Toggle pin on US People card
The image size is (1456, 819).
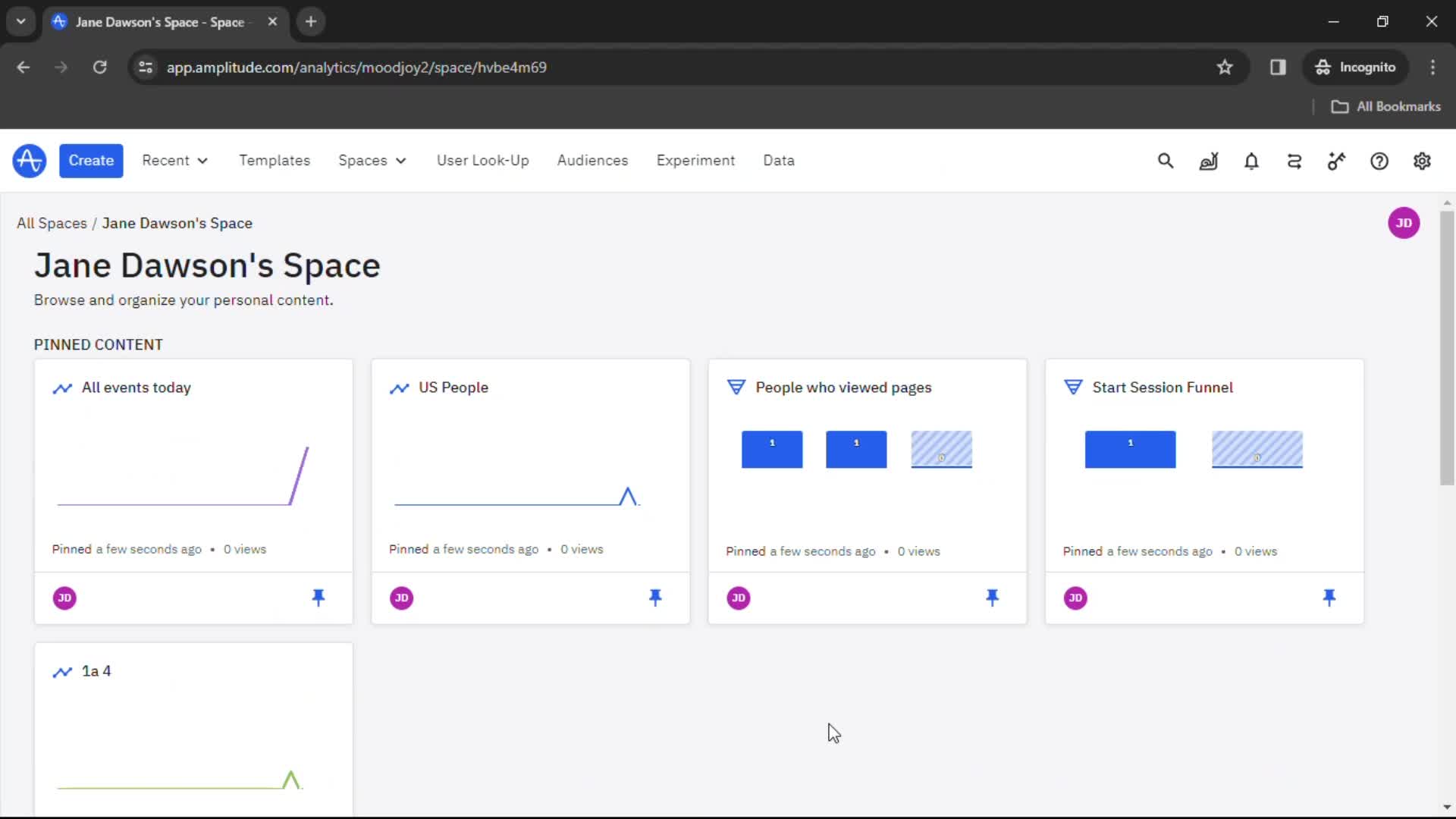pyautogui.click(x=656, y=597)
